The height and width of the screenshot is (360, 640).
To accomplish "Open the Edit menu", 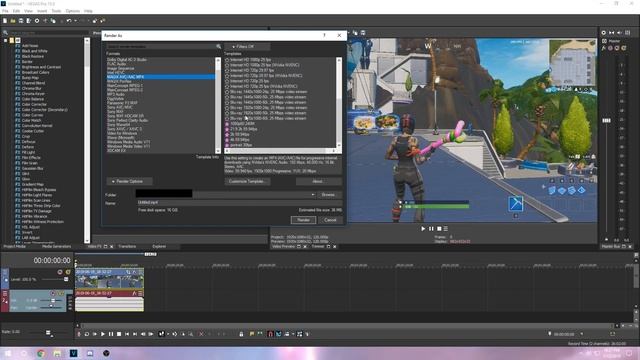I will (16, 11).
